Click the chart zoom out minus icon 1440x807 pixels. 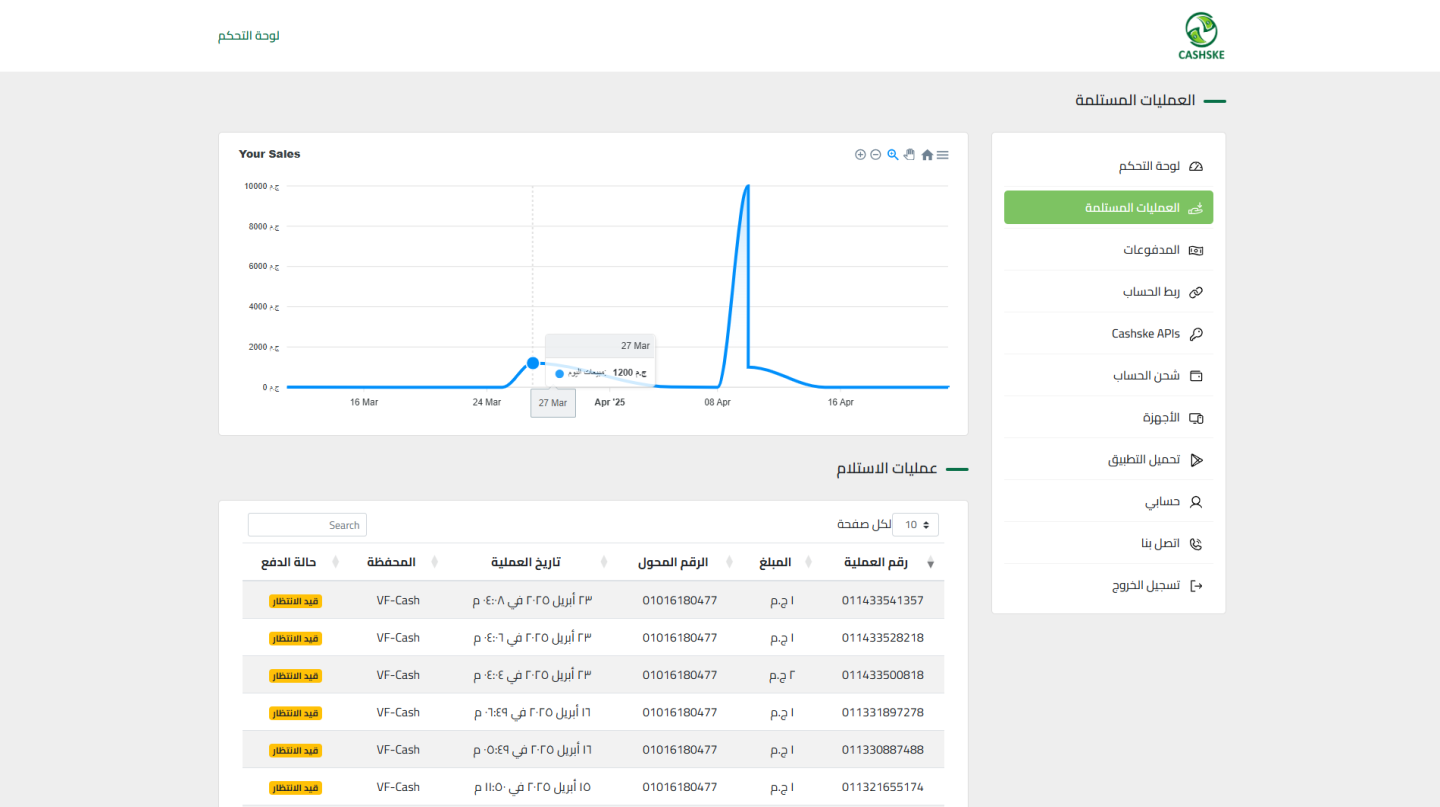tap(876, 155)
